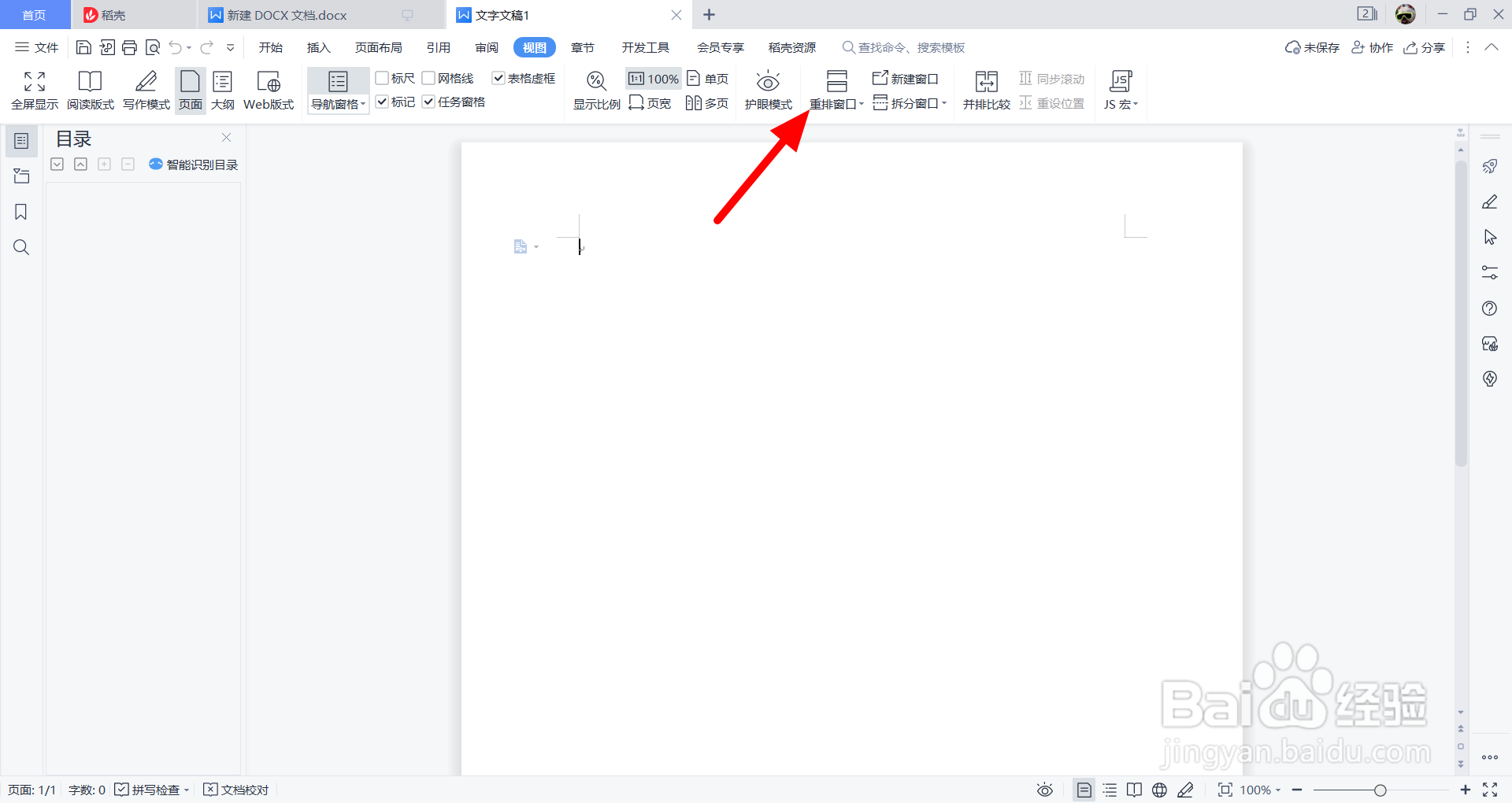This screenshot has height=803, width=1512.
Task: Collapse the ribbon with chevron
Action: [x=1492, y=47]
